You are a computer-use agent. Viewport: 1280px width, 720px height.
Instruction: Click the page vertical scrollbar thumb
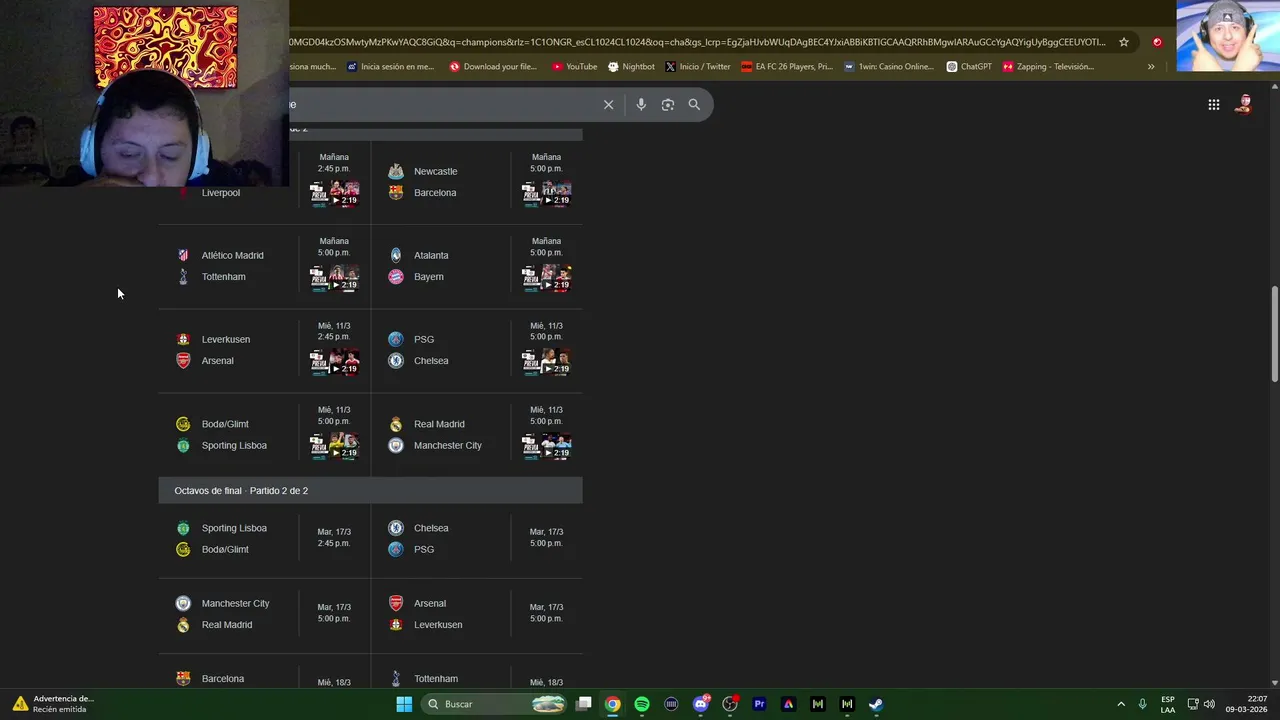point(1275,333)
